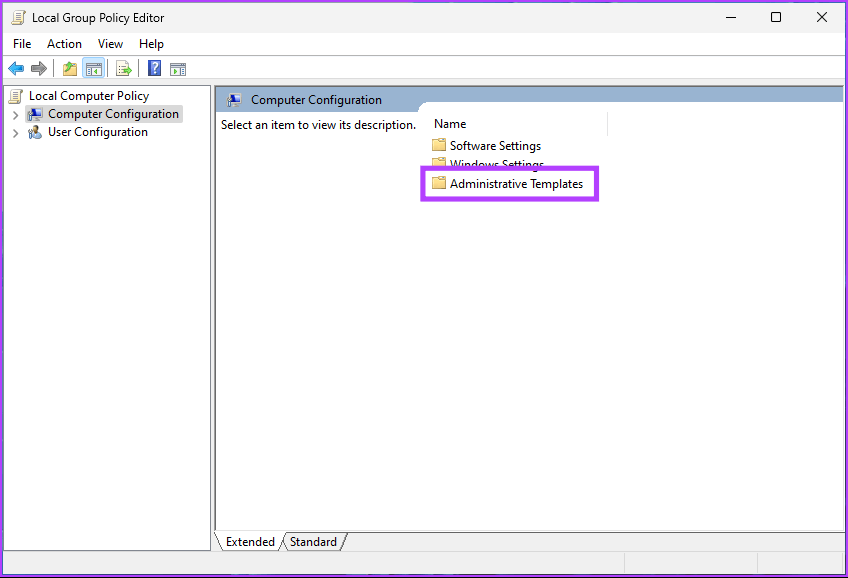
Task: Select Computer Configuration in the tree
Action: point(113,114)
